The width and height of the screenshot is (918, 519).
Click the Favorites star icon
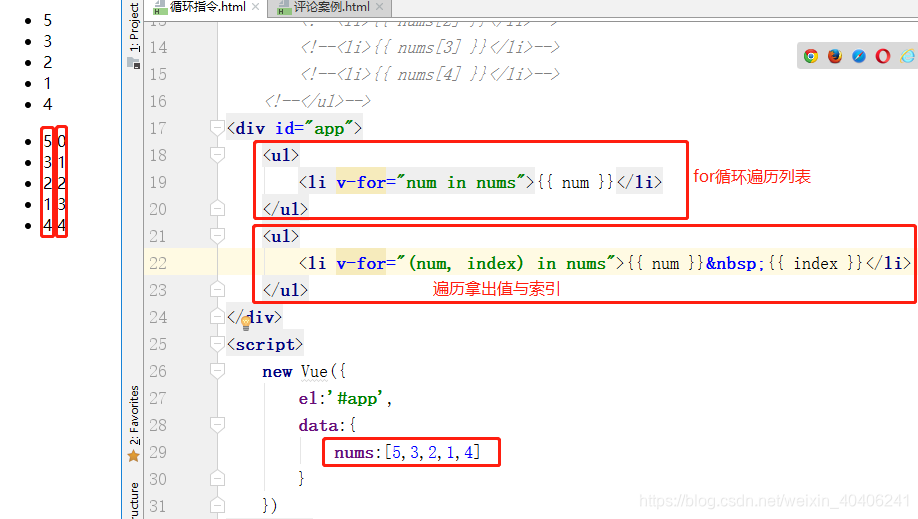point(133,456)
